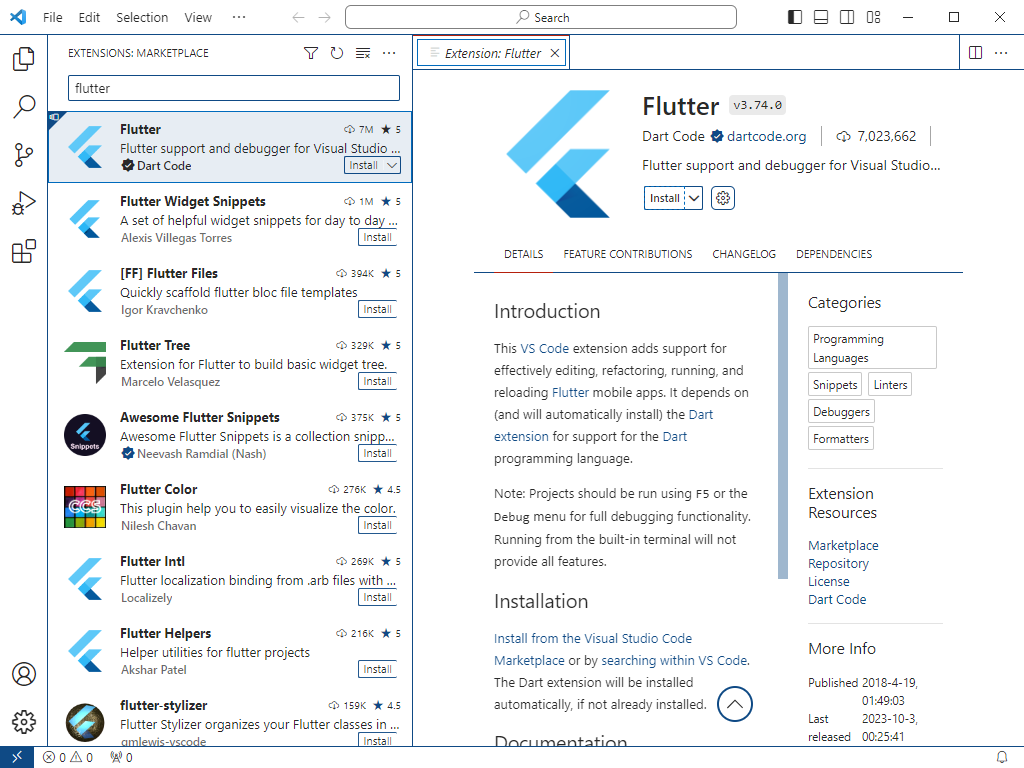This screenshot has height=768, width=1024.
Task: Open the Repository resource link
Action: [839, 564]
